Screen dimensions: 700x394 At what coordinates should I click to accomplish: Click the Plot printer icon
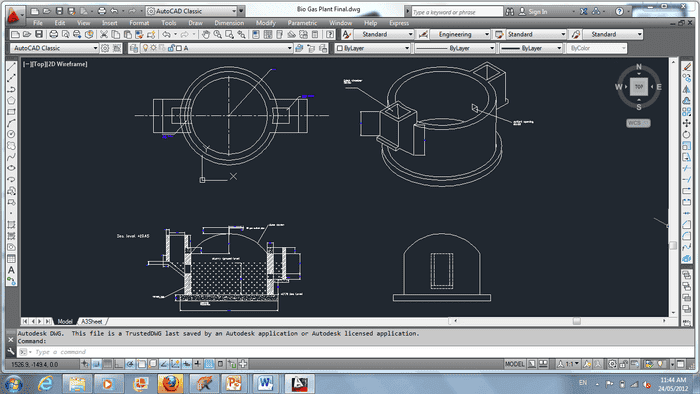tap(54, 34)
